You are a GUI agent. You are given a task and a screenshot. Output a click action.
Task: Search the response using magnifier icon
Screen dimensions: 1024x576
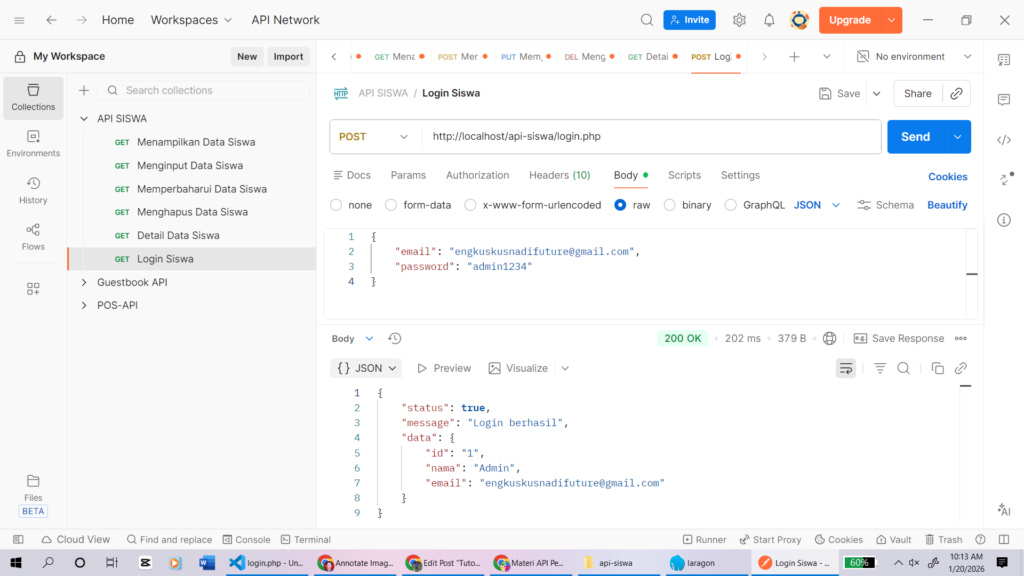903,368
